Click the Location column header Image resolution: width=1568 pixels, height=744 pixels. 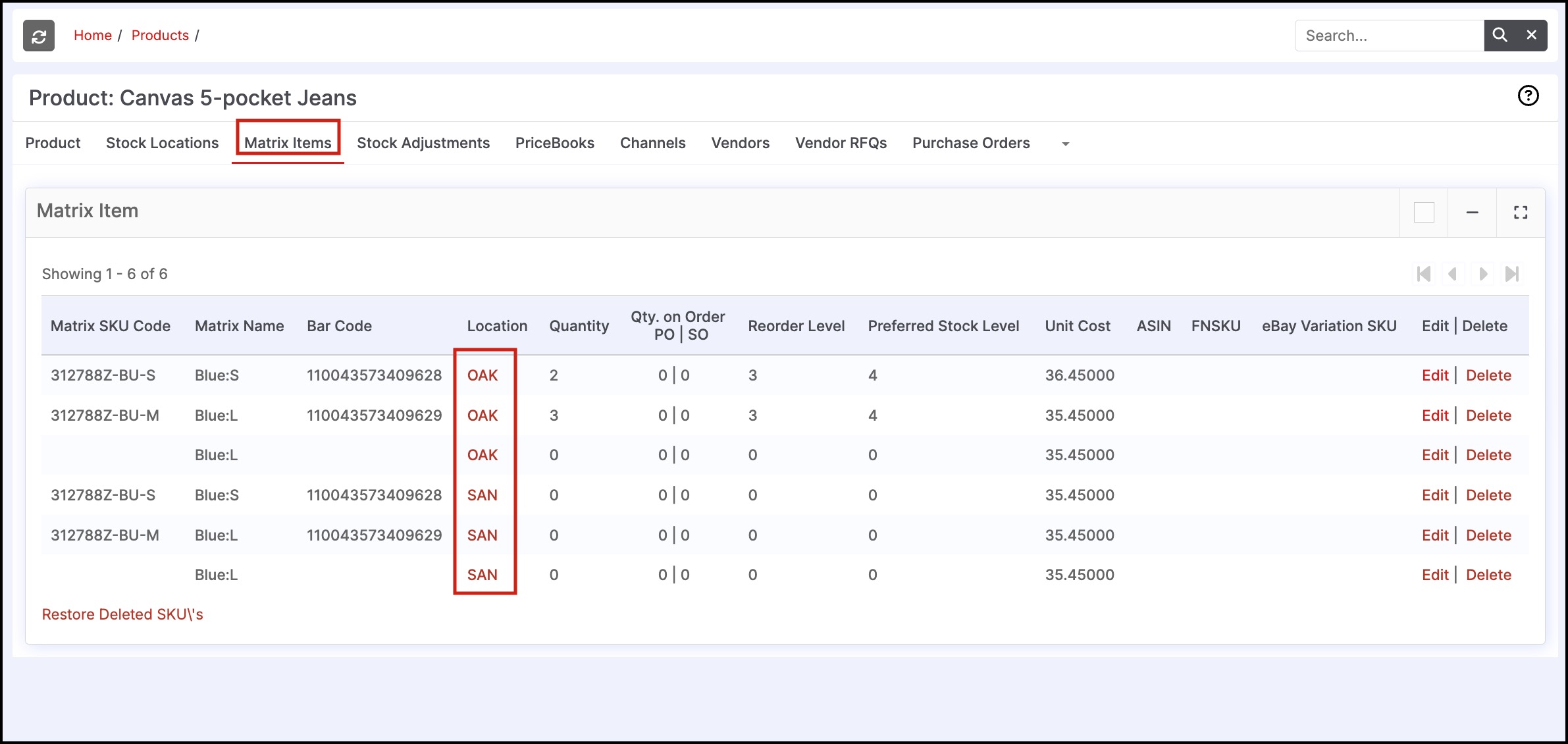point(498,326)
